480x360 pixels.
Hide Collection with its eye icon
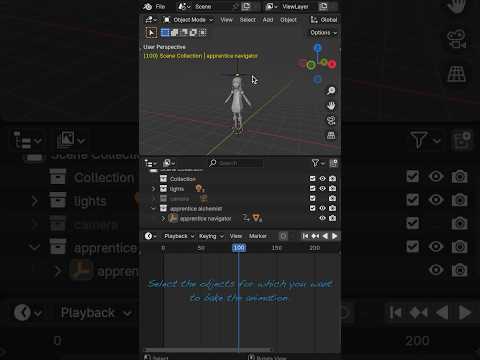[x=322, y=179]
